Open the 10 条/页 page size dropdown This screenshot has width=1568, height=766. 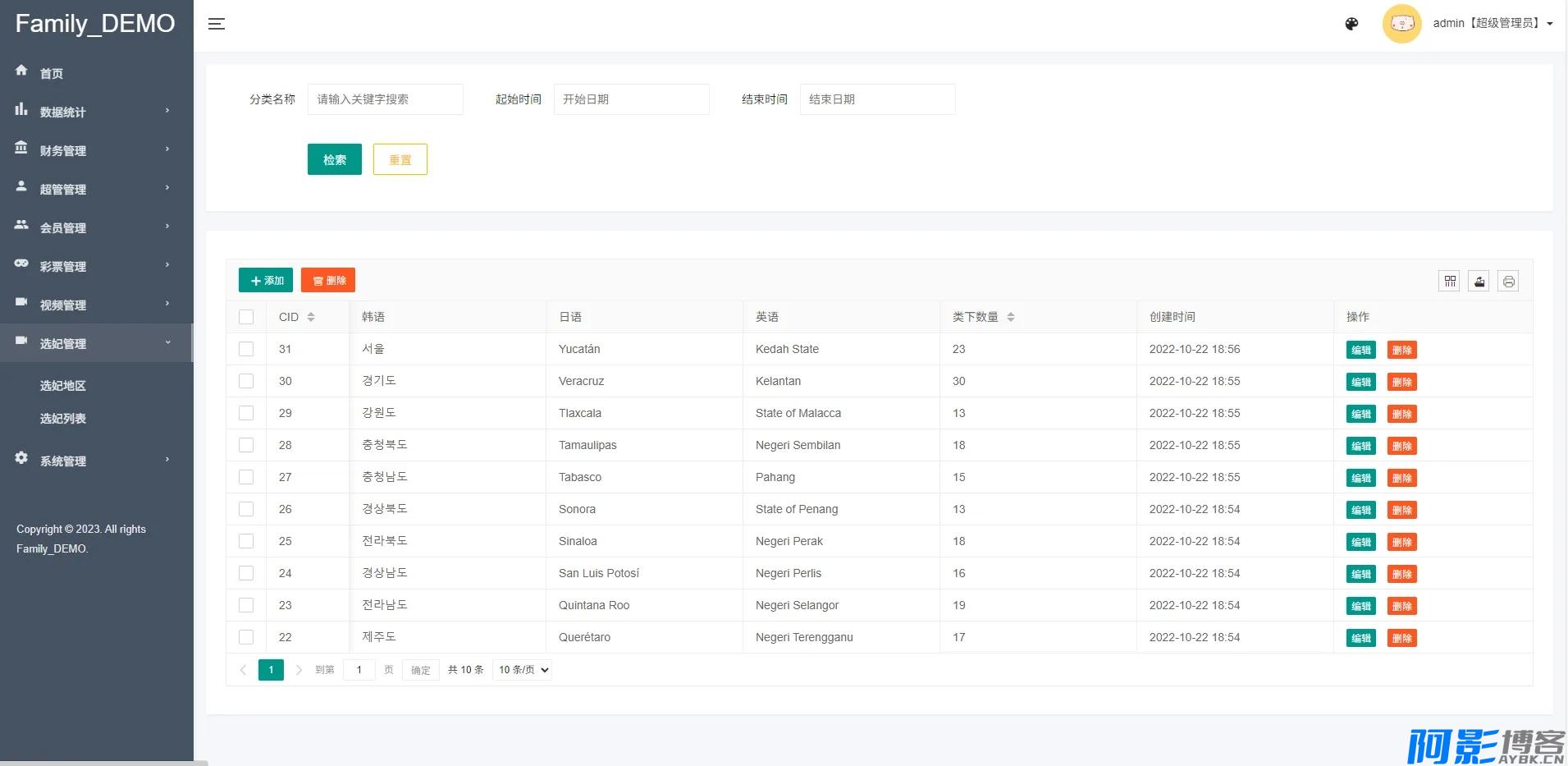[x=523, y=670]
